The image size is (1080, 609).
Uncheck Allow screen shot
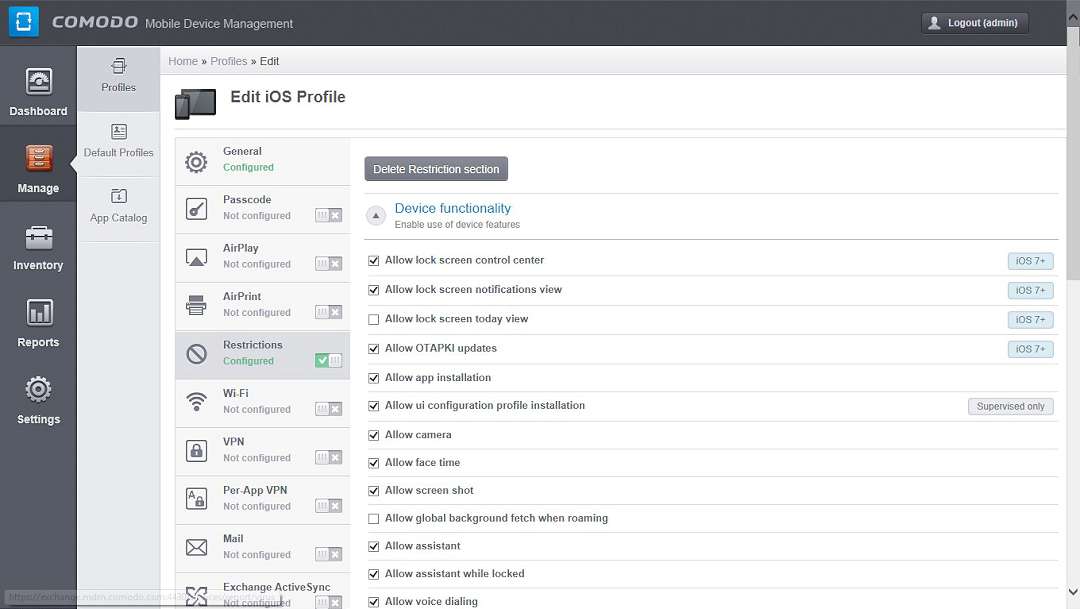coord(373,491)
